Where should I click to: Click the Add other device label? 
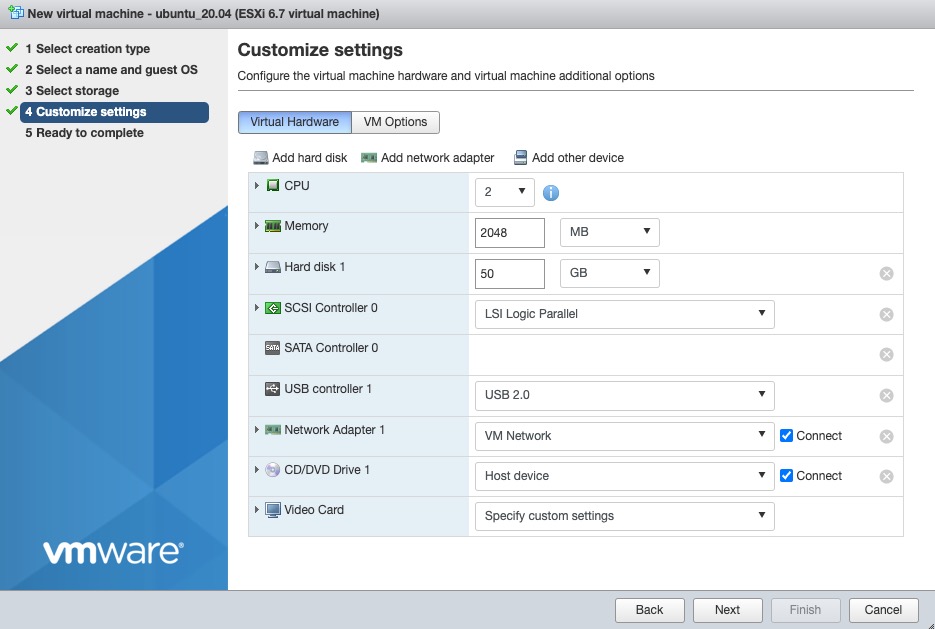point(578,158)
